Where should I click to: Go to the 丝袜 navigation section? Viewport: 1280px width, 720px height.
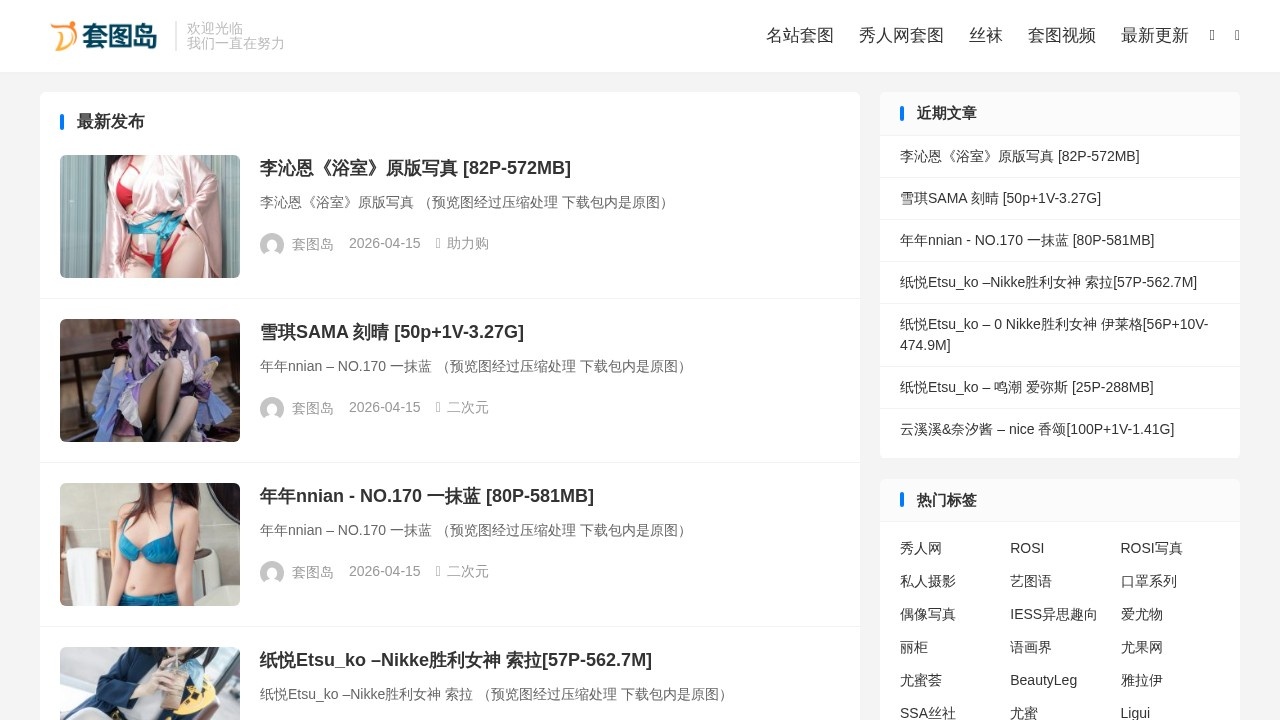[985, 36]
